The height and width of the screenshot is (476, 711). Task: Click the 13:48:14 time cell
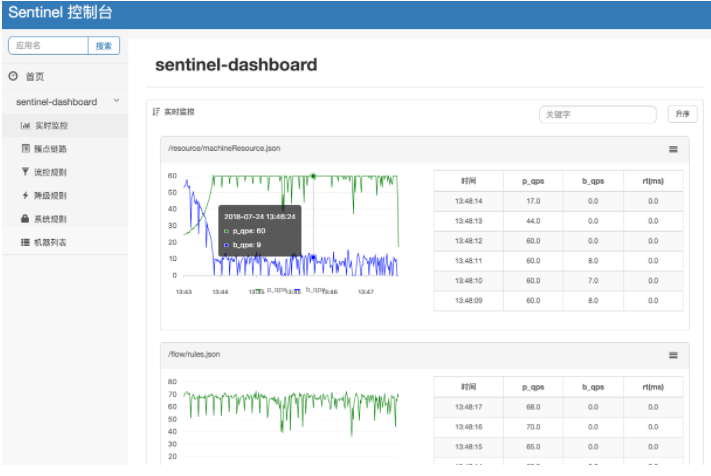pos(468,201)
